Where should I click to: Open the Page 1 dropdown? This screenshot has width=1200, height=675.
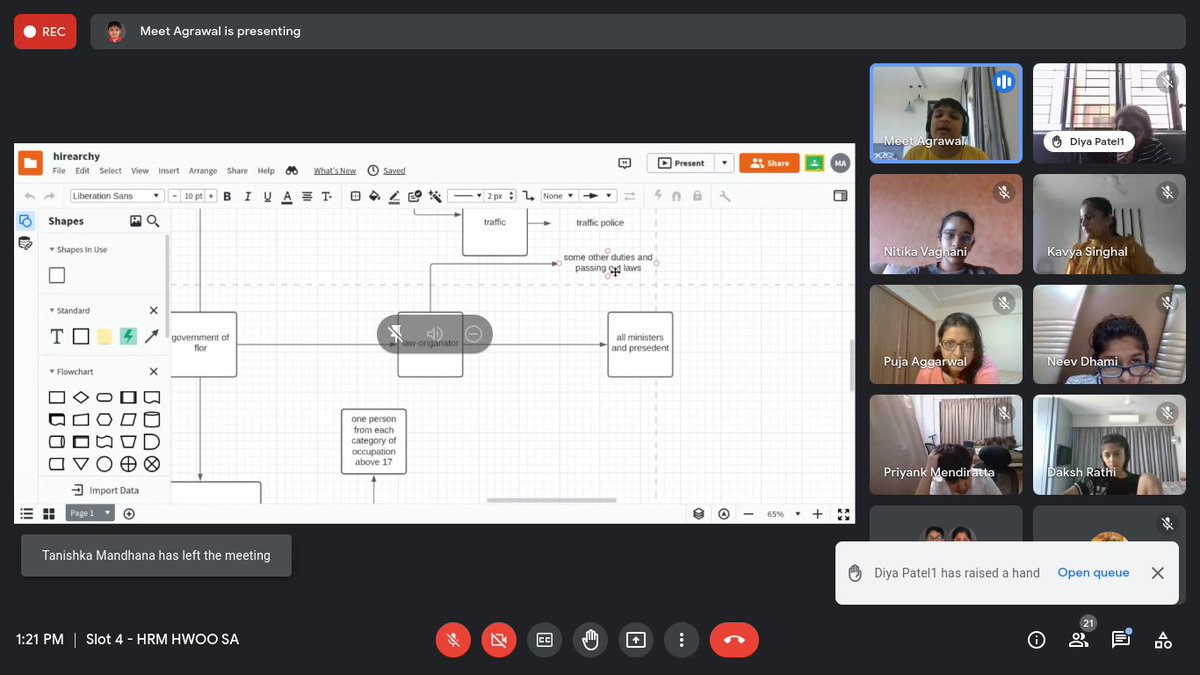[90, 513]
